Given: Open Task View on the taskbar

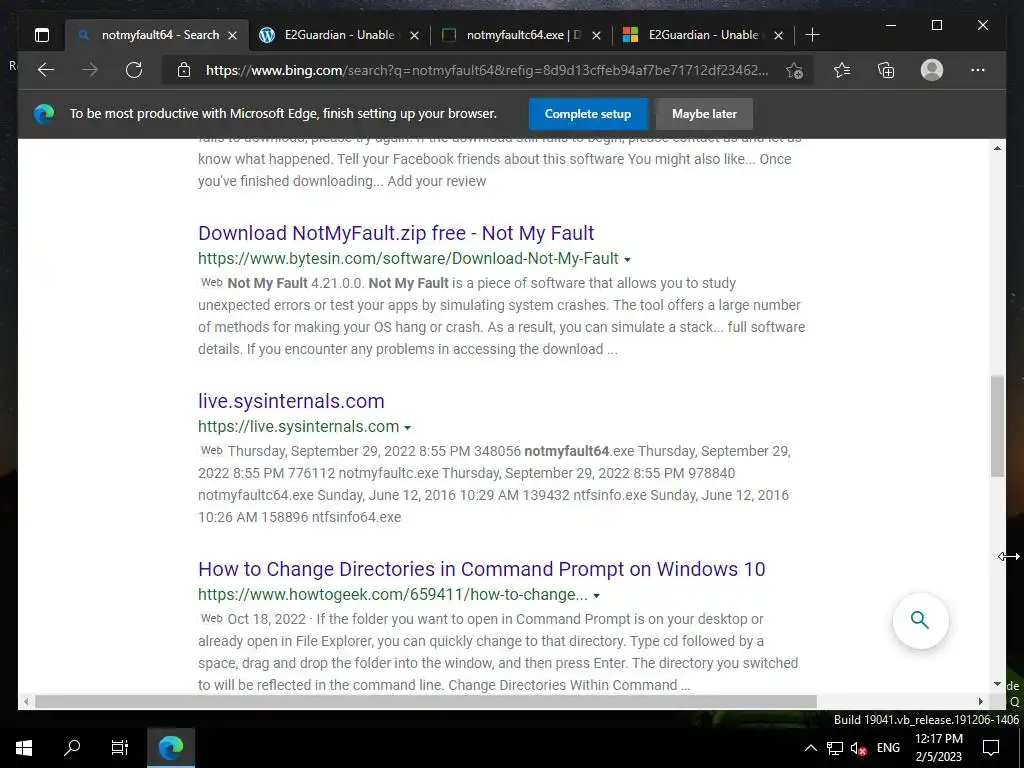Looking at the screenshot, I should point(120,748).
